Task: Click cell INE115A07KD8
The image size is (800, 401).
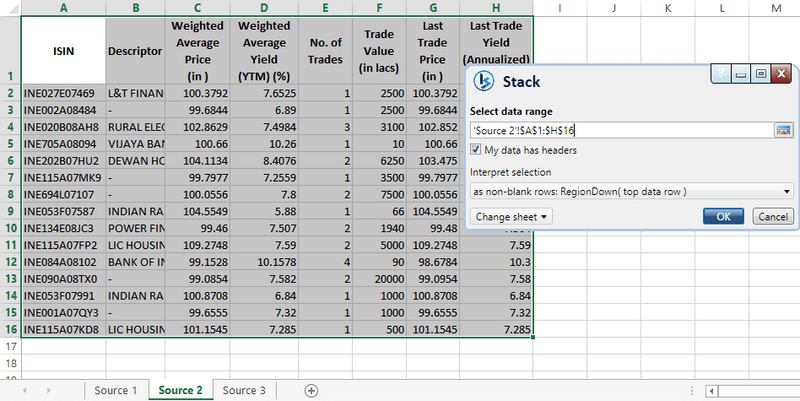Action: [64, 329]
